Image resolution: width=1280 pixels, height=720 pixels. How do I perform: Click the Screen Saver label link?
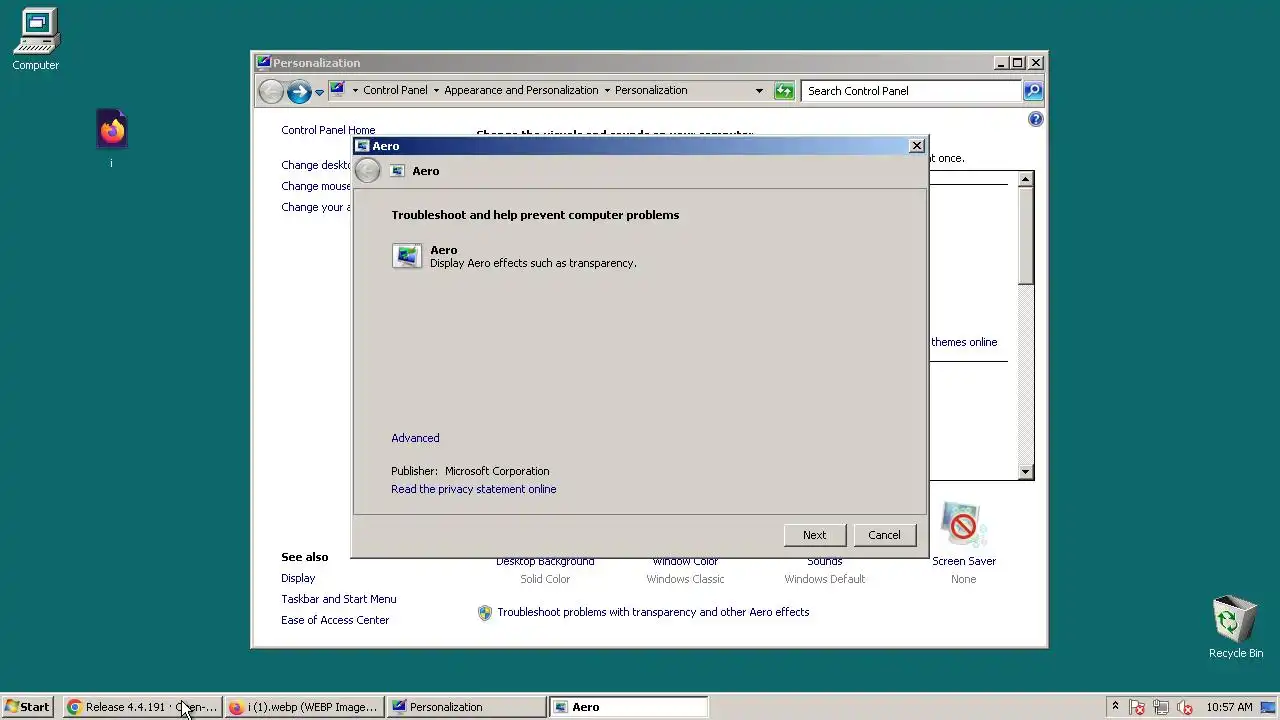964,561
